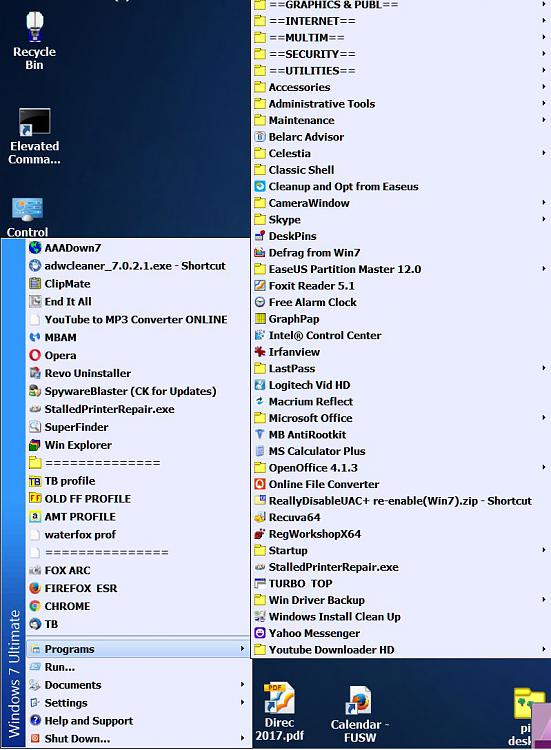Screen dimensions: 551x750
Task: Click "Cleanup and Opt from Easeus" entry
Action: pos(400,187)
